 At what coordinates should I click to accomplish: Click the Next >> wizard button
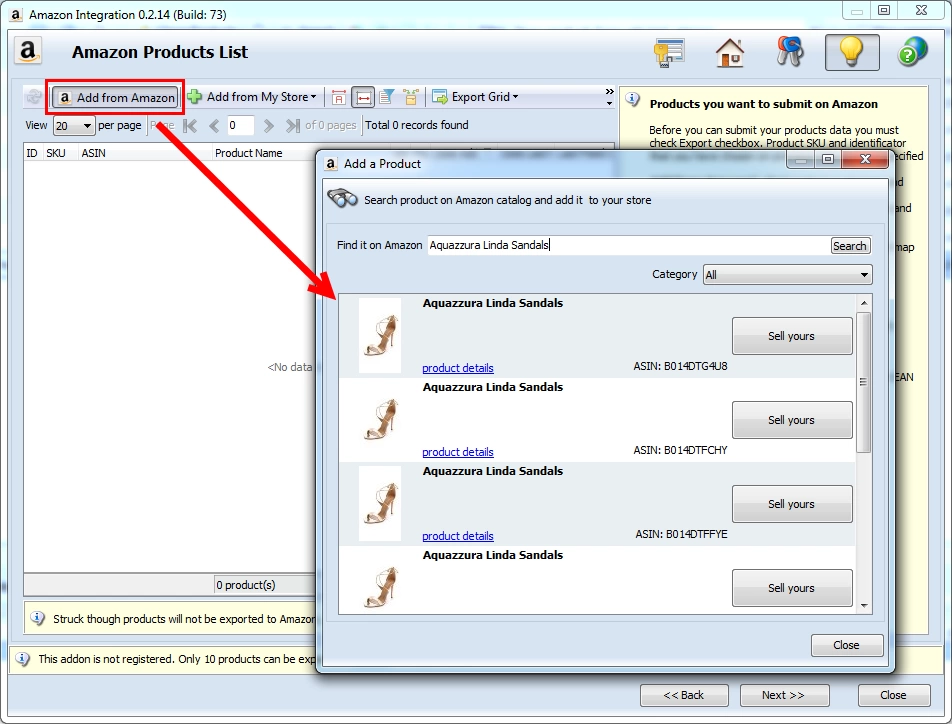click(784, 695)
